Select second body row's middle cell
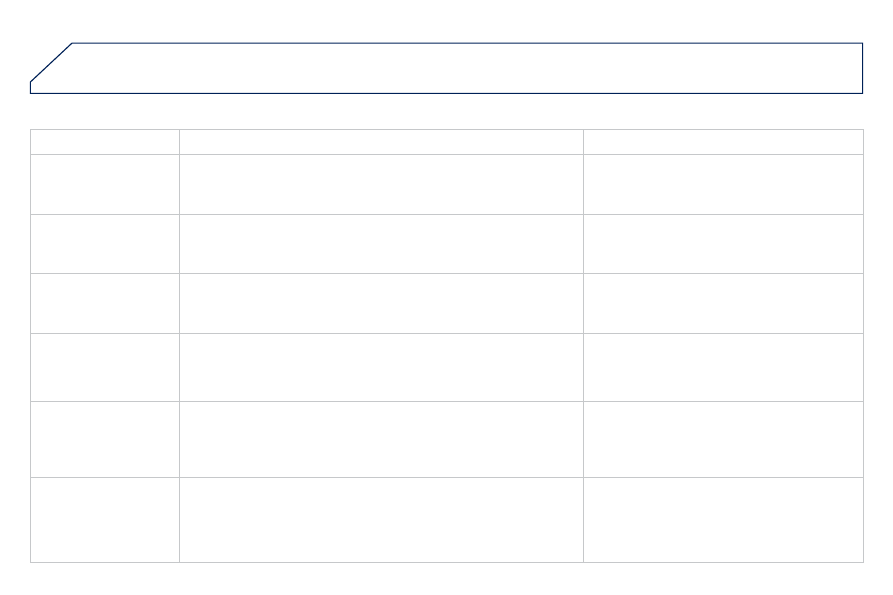This screenshot has height=595, width=893. pyautogui.click(x=382, y=244)
